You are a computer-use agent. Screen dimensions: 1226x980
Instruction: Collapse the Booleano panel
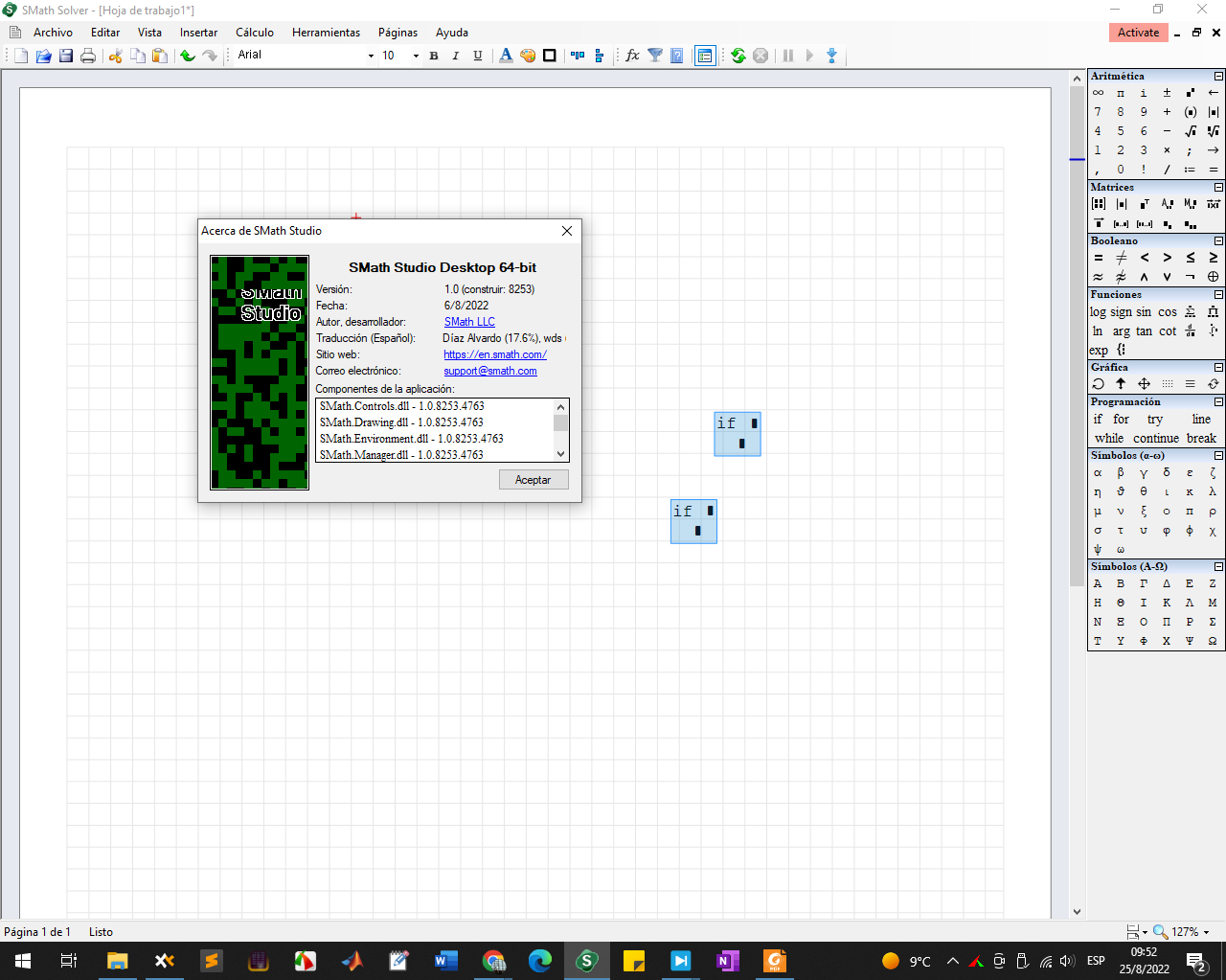click(1218, 241)
